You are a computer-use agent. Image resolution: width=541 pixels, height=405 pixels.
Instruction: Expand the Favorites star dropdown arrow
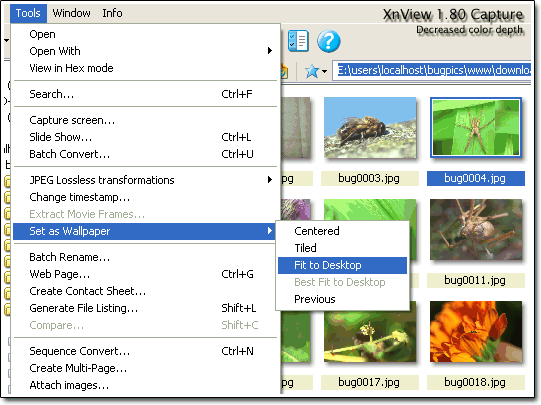(324, 72)
